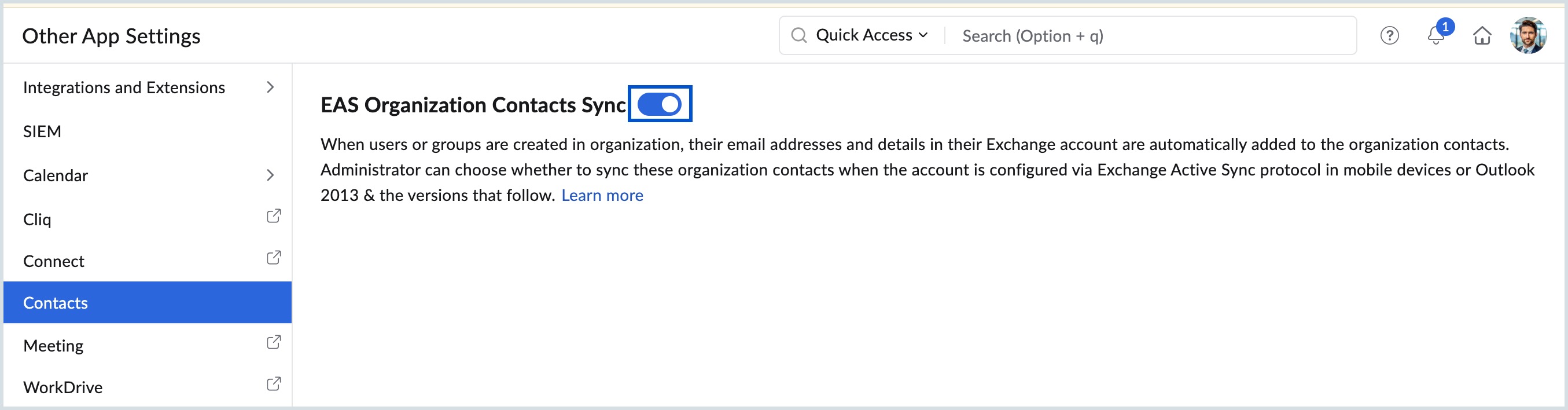Screen dimensions: 1568x410
Task: Open the Quick Access dropdown
Action: tap(871, 35)
